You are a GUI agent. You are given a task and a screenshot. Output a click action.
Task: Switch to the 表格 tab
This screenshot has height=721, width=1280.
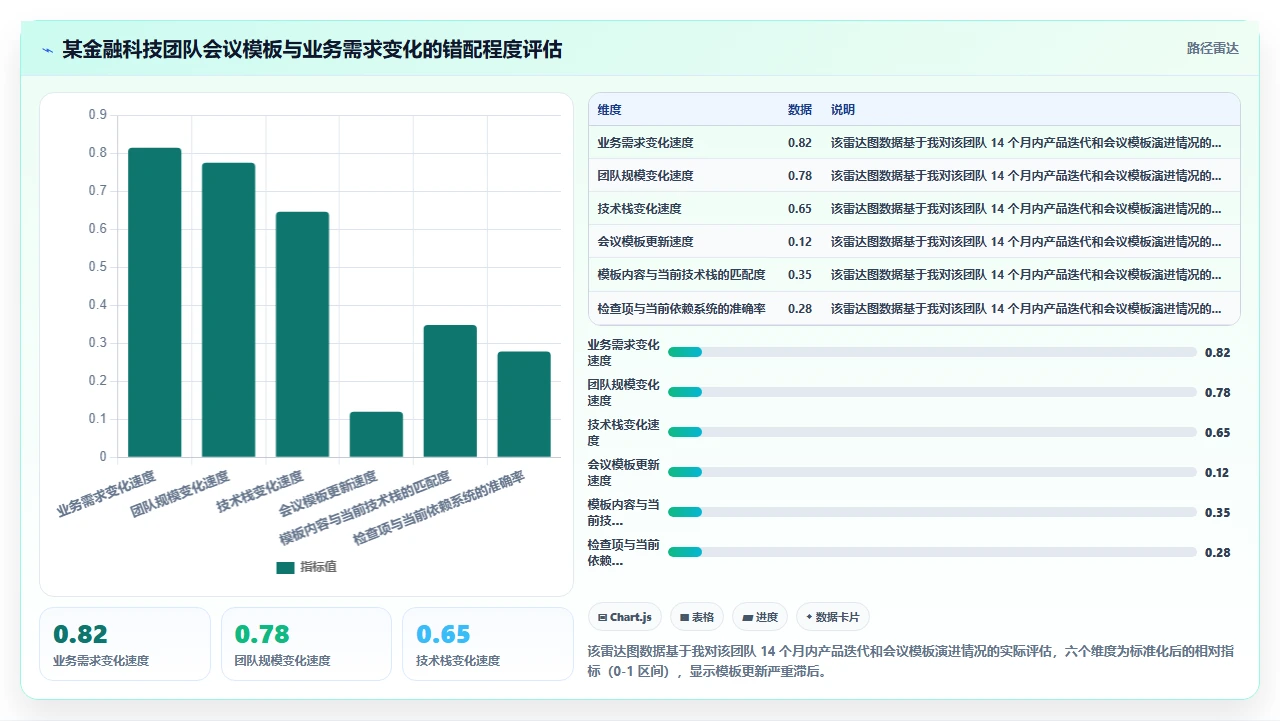point(696,617)
